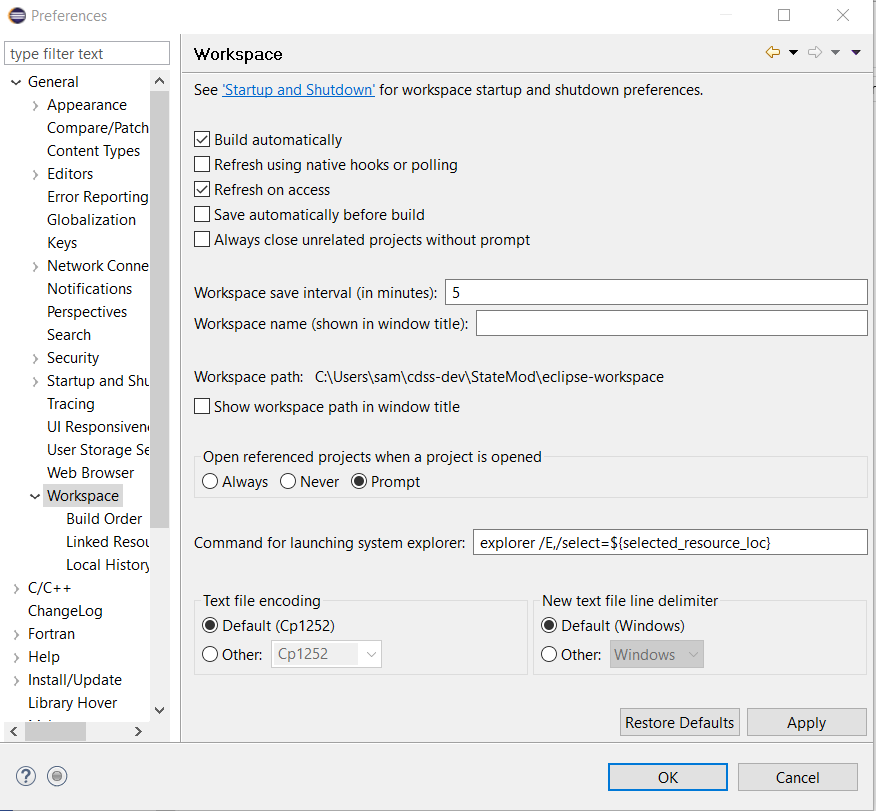Open the Windows line delimiter combo box
Viewport: 876px width, 811px height.
coord(656,654)
